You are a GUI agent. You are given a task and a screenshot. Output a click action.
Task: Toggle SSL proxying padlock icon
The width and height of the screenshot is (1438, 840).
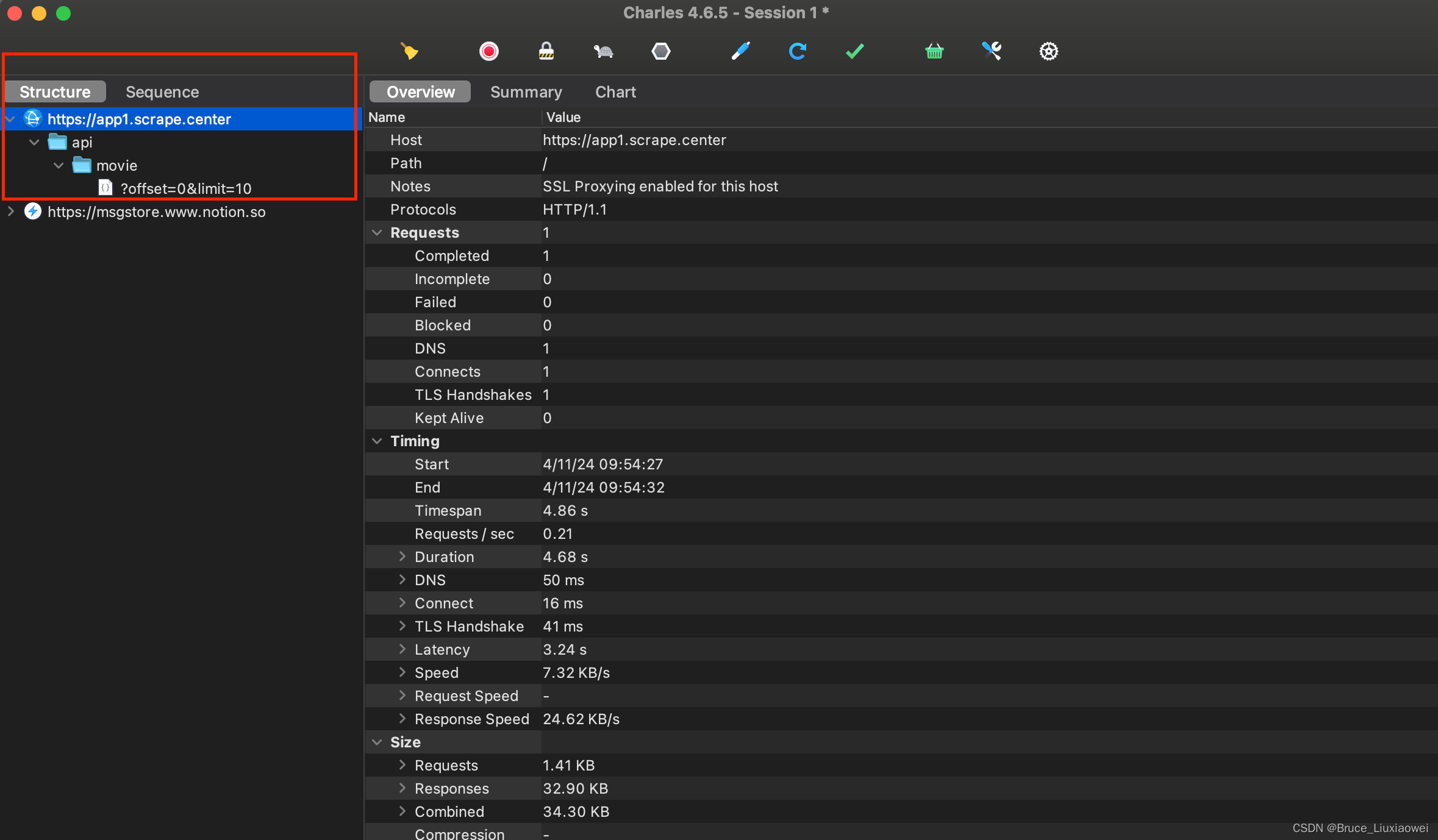point(546,51)
